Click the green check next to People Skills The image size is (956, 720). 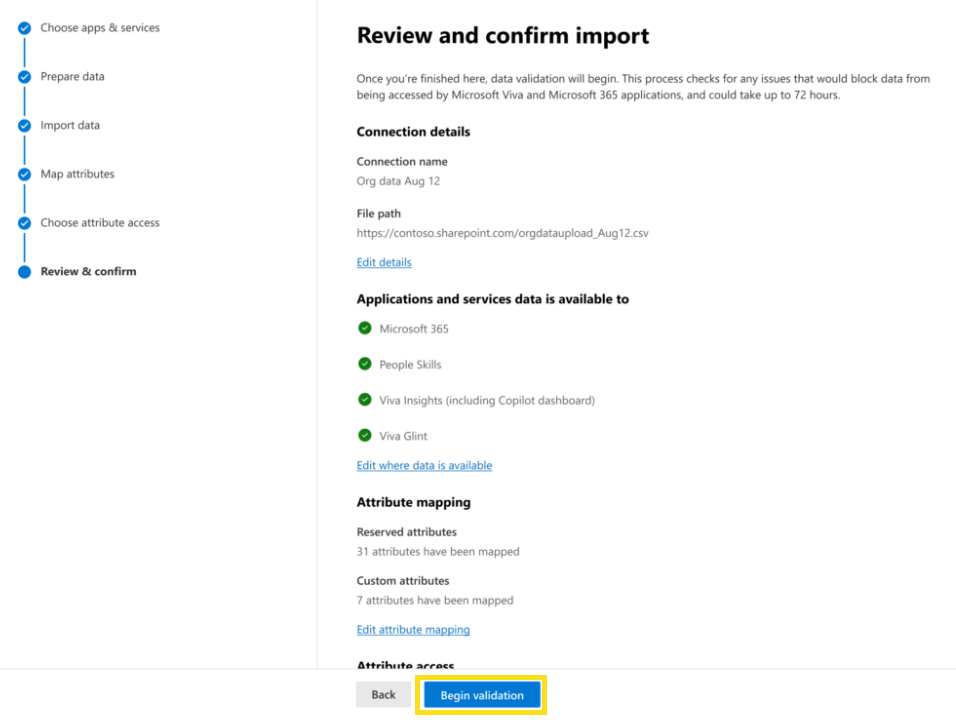pos(365,364)
